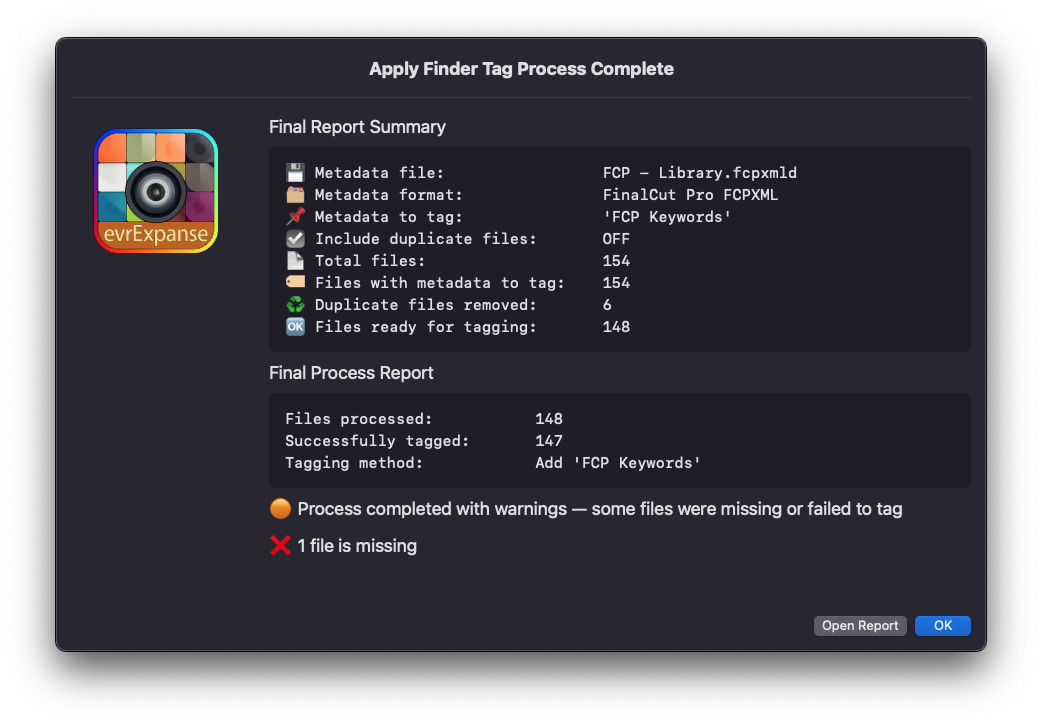The image size is (1042, 725).
Task: Click the Successfully tagged count 147
Action: (549, 441)
